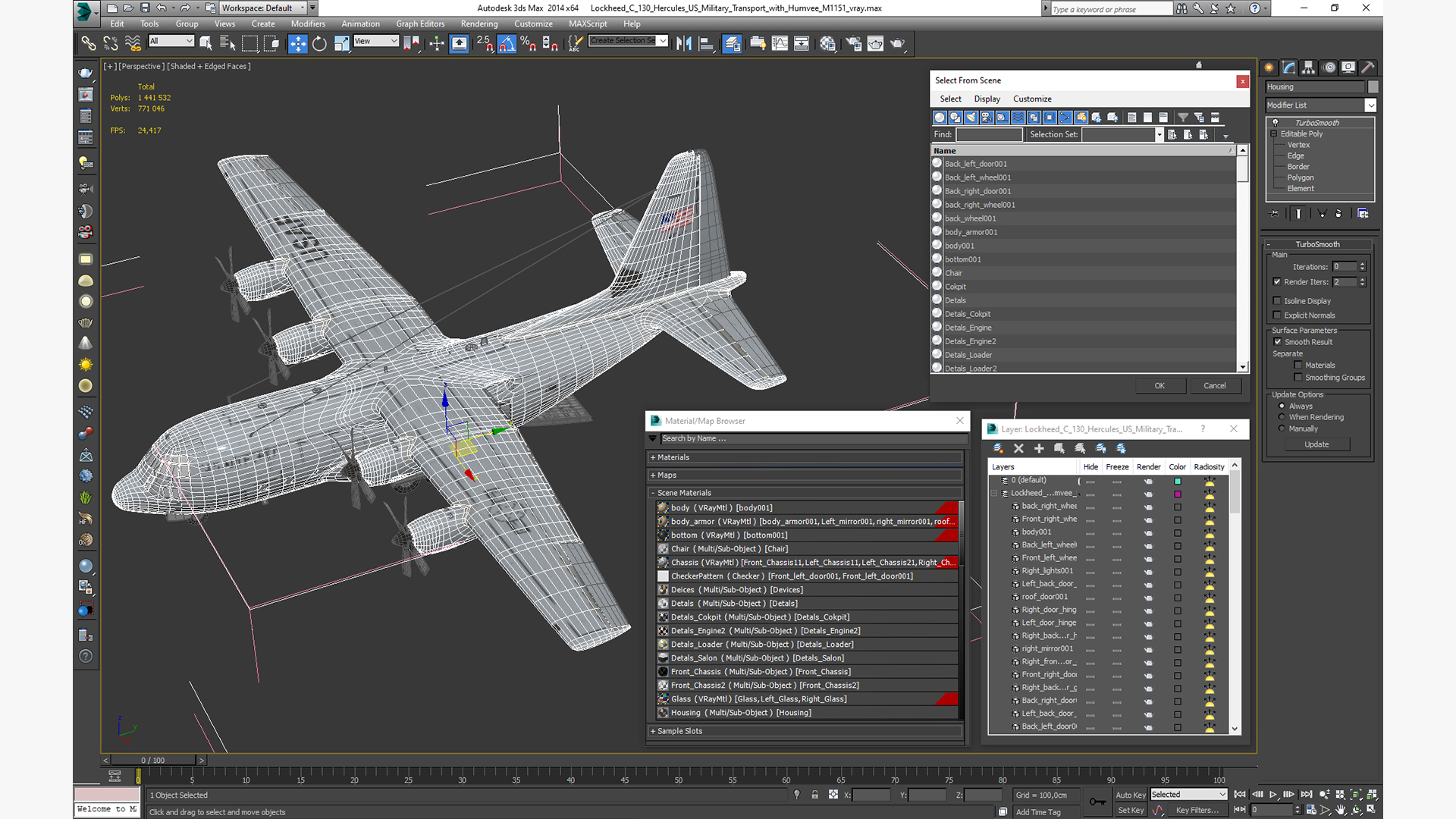1456x819 pixels.
Task: Toggle Display Cameras filter in Select From Scene
Action: coord(987,118)
